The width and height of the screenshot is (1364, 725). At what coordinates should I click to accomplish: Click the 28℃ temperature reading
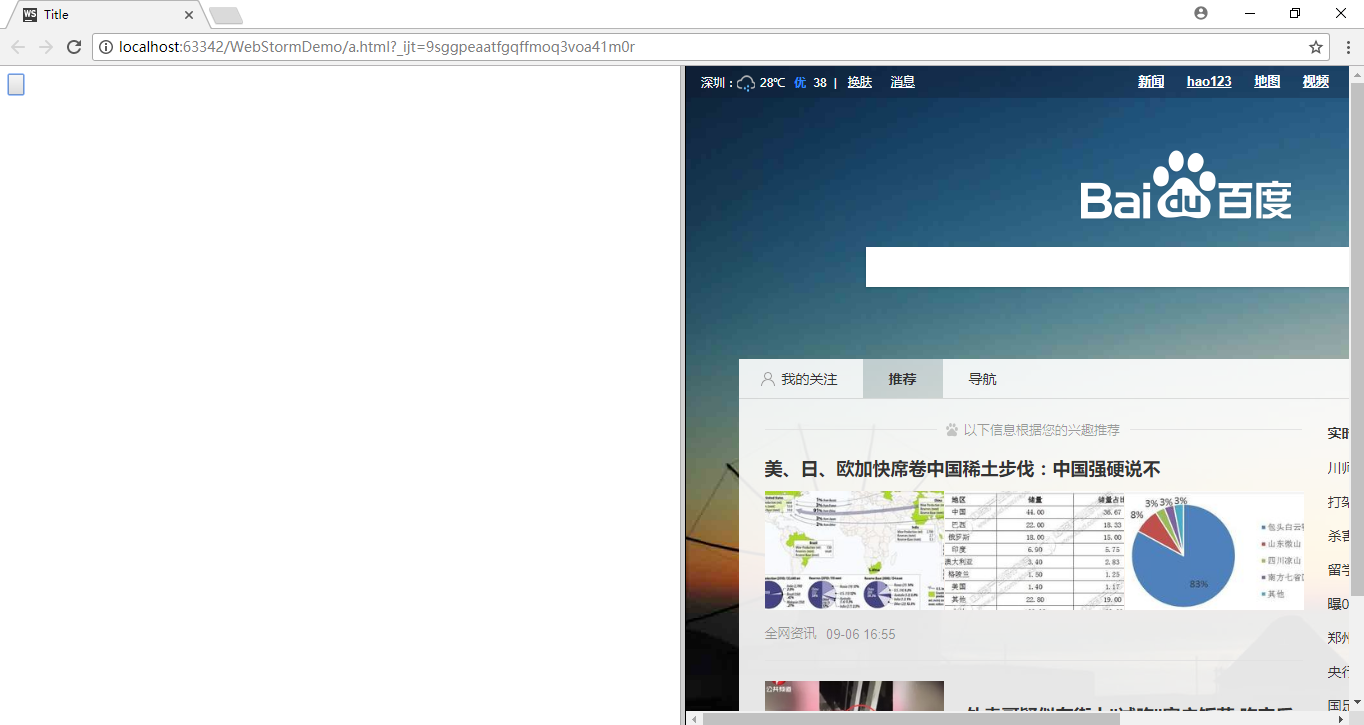tap(772, 82)
